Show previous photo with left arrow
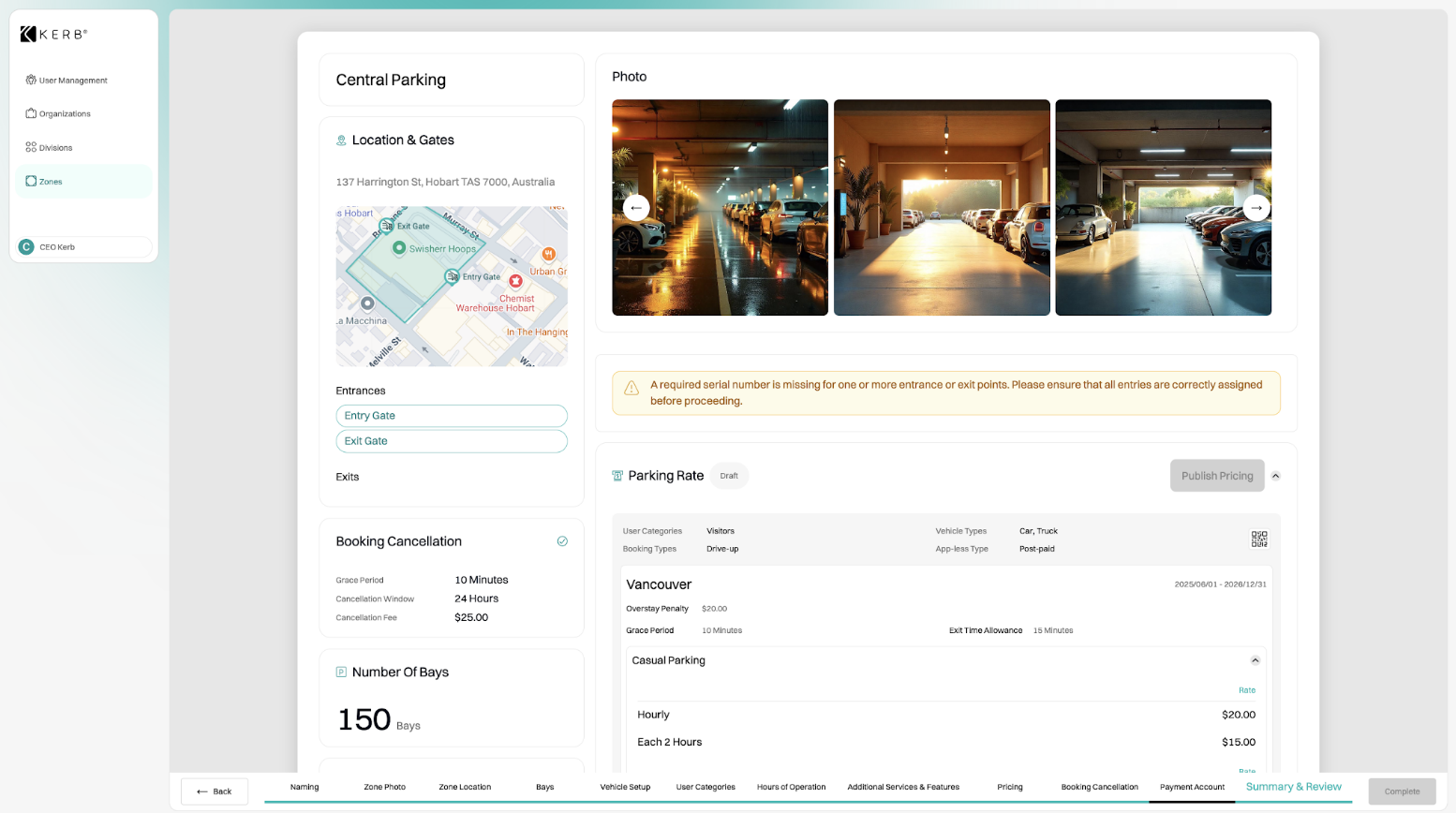The width and height of the screenshot is (1456, 813). click(636, 208)
